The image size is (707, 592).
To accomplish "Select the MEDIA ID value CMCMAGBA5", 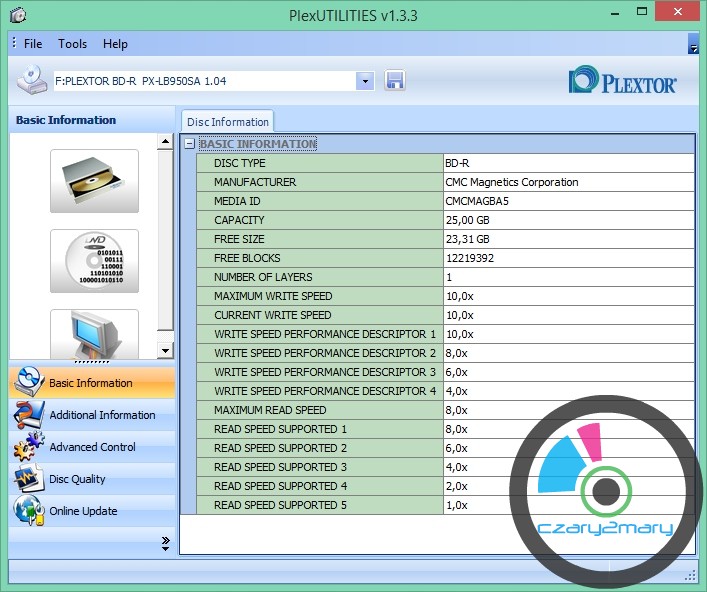I will 476,201.
